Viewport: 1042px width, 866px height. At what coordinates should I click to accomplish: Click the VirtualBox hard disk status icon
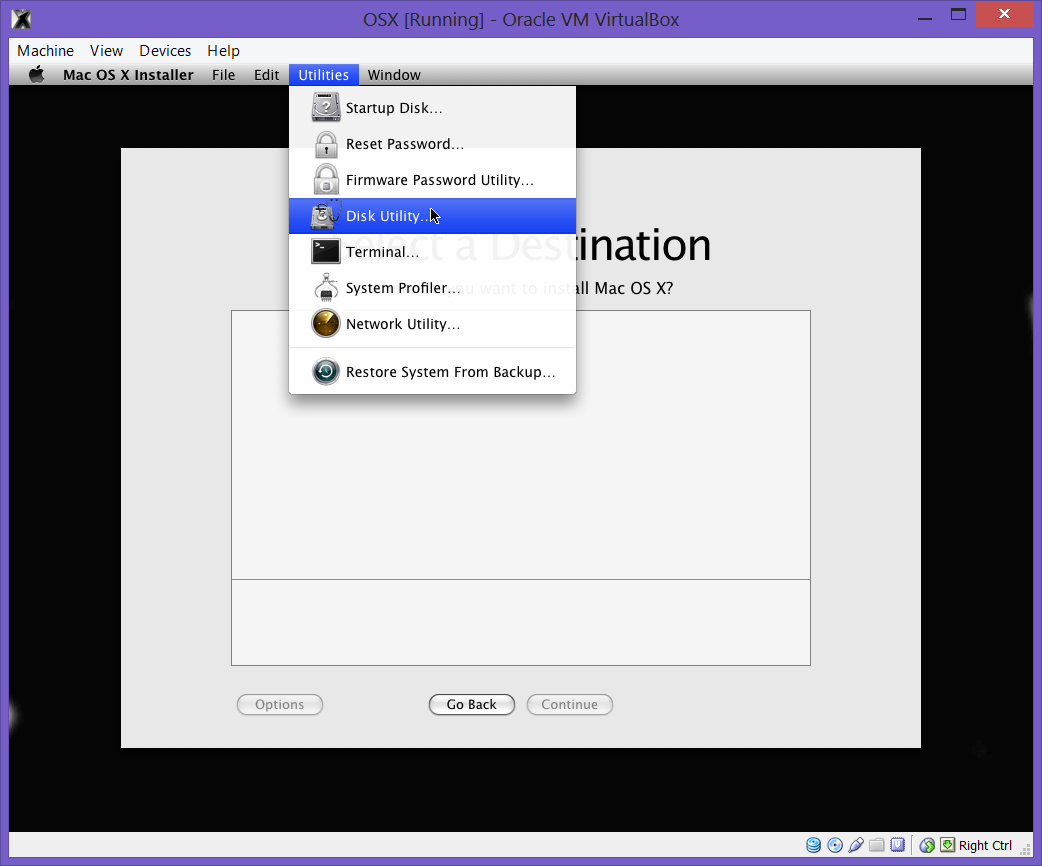pos(813,845)
